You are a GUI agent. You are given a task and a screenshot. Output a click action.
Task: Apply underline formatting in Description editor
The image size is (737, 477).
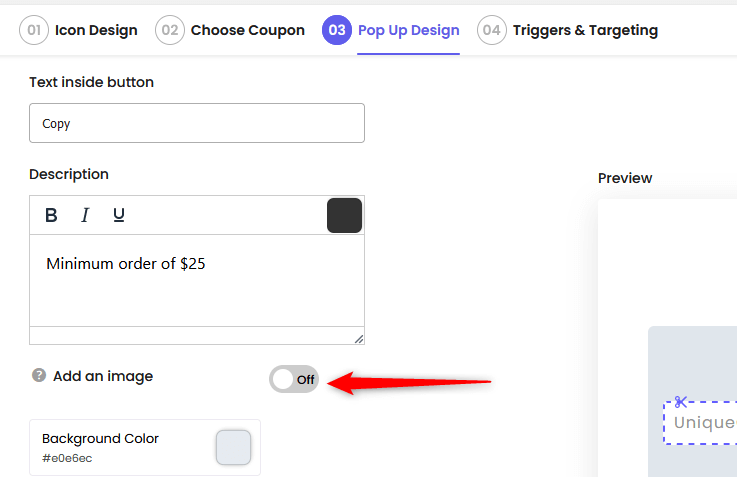(x=119, y=215)
